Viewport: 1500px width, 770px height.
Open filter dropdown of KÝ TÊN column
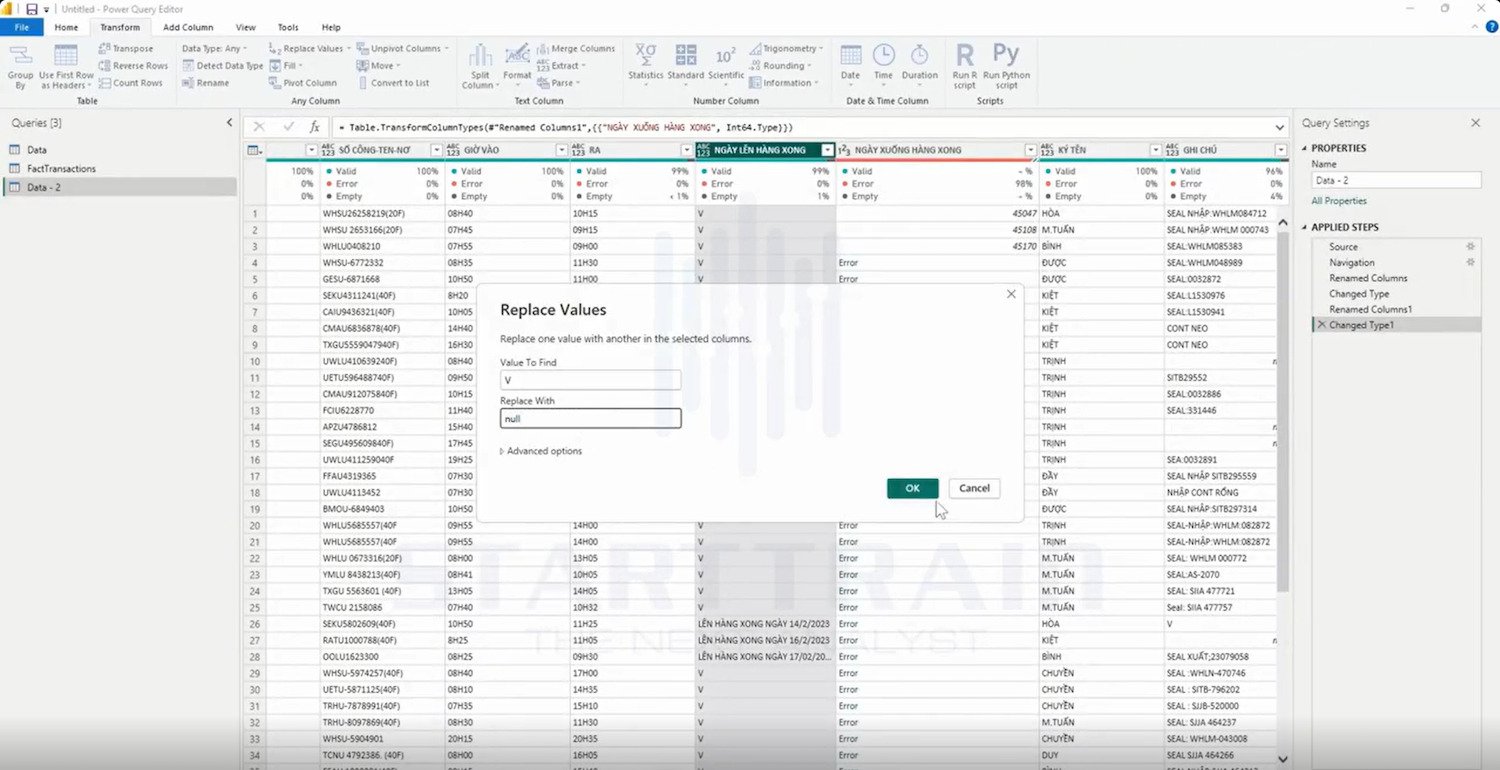(x=1155, y=150)
